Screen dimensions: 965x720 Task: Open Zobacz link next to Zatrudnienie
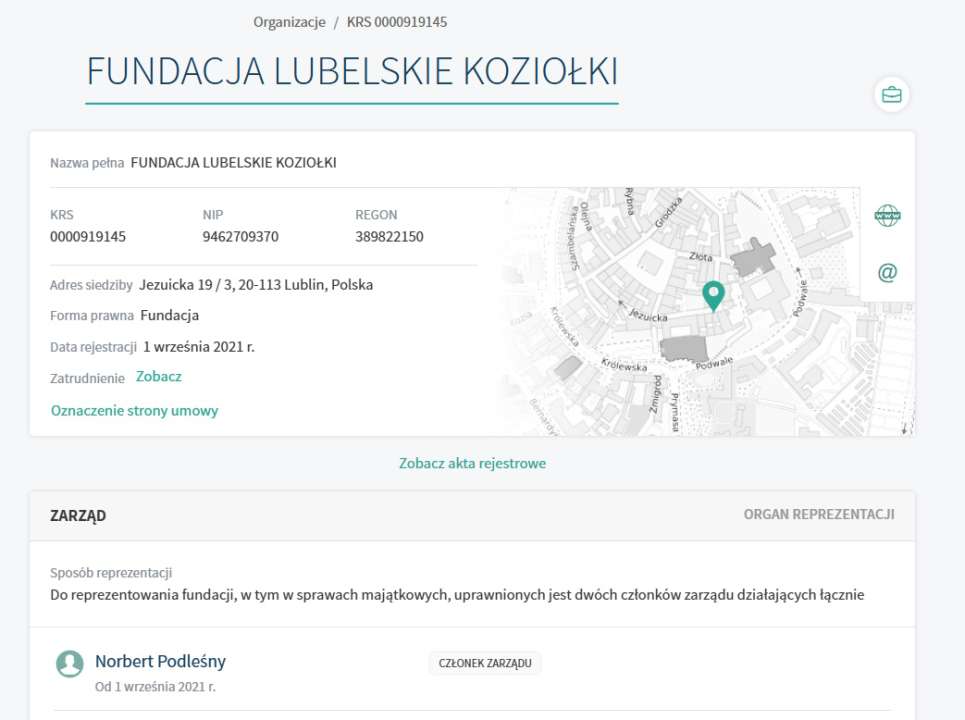pos(158,377)
